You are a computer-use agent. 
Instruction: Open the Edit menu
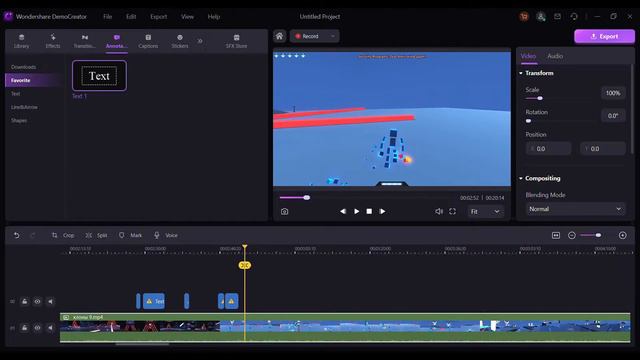[x=131, y=17]
